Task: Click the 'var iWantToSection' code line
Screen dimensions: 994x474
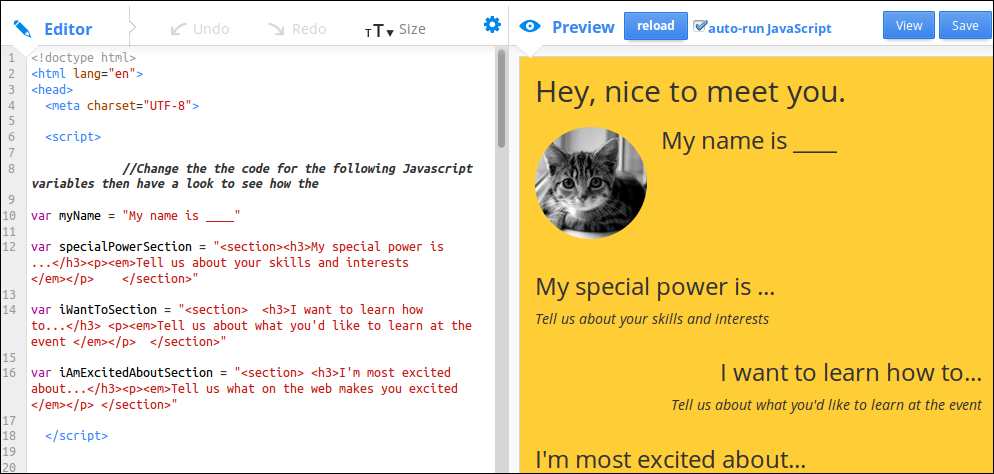Action: tap(251, 326)
